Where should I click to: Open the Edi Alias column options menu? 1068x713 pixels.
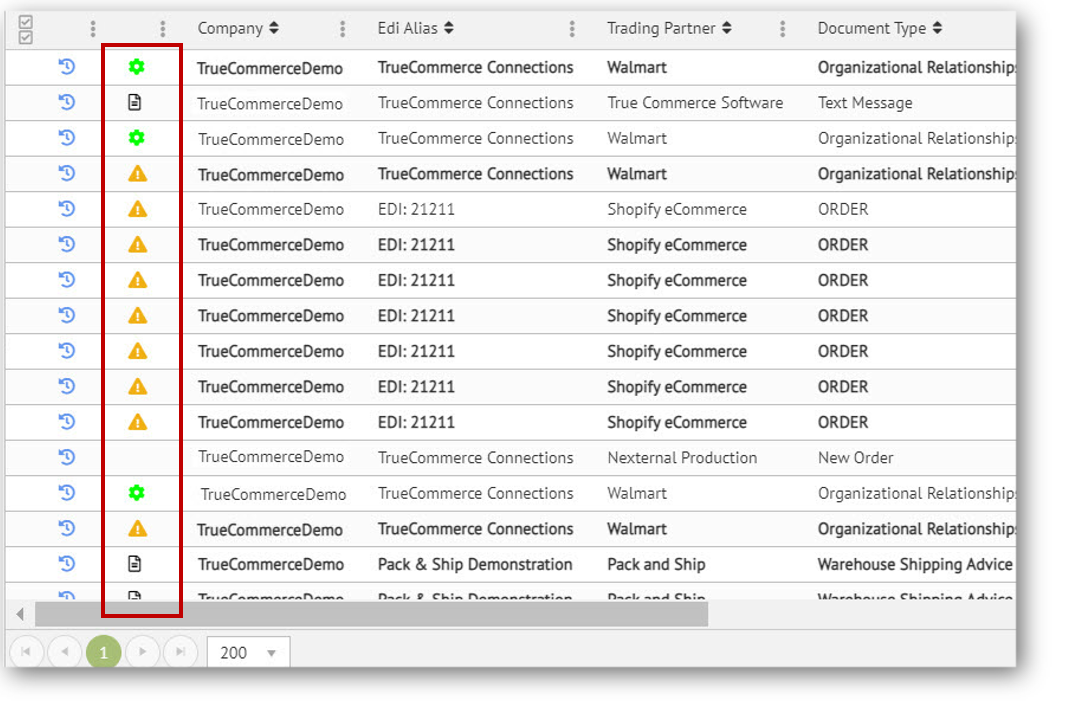572,29
